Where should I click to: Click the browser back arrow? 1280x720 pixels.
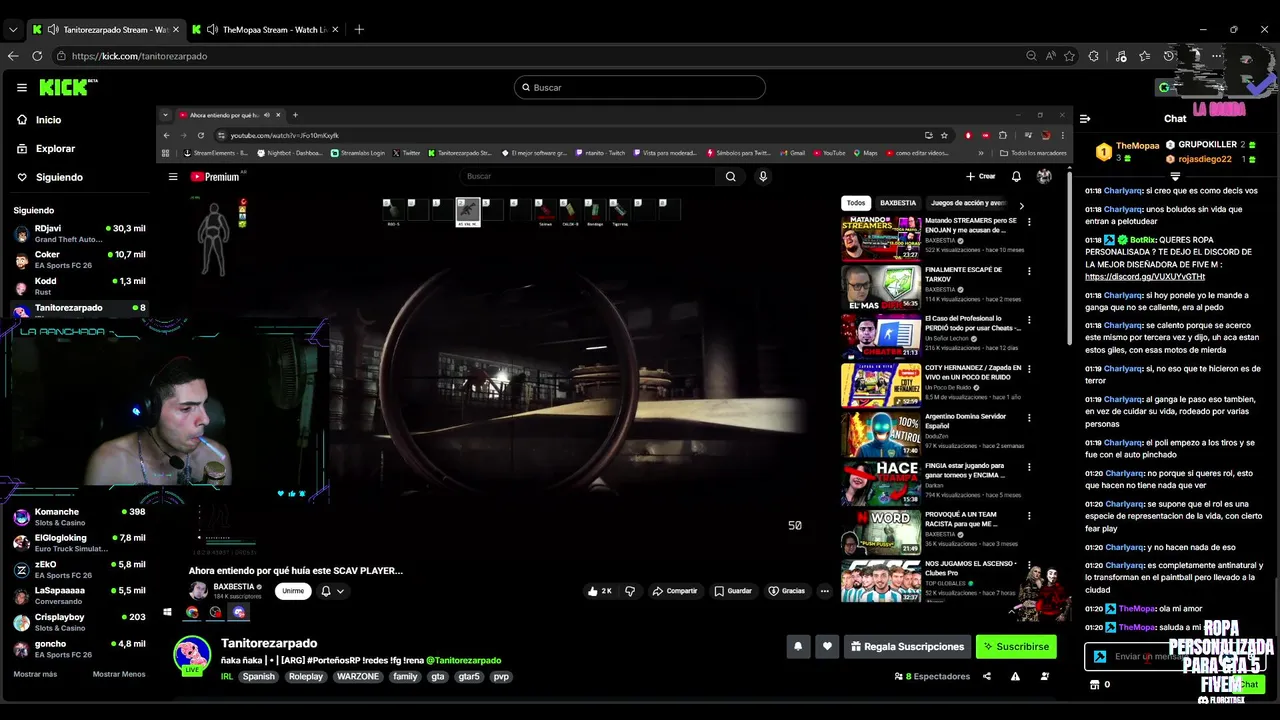pyautogui.click(x=13, y=56)
